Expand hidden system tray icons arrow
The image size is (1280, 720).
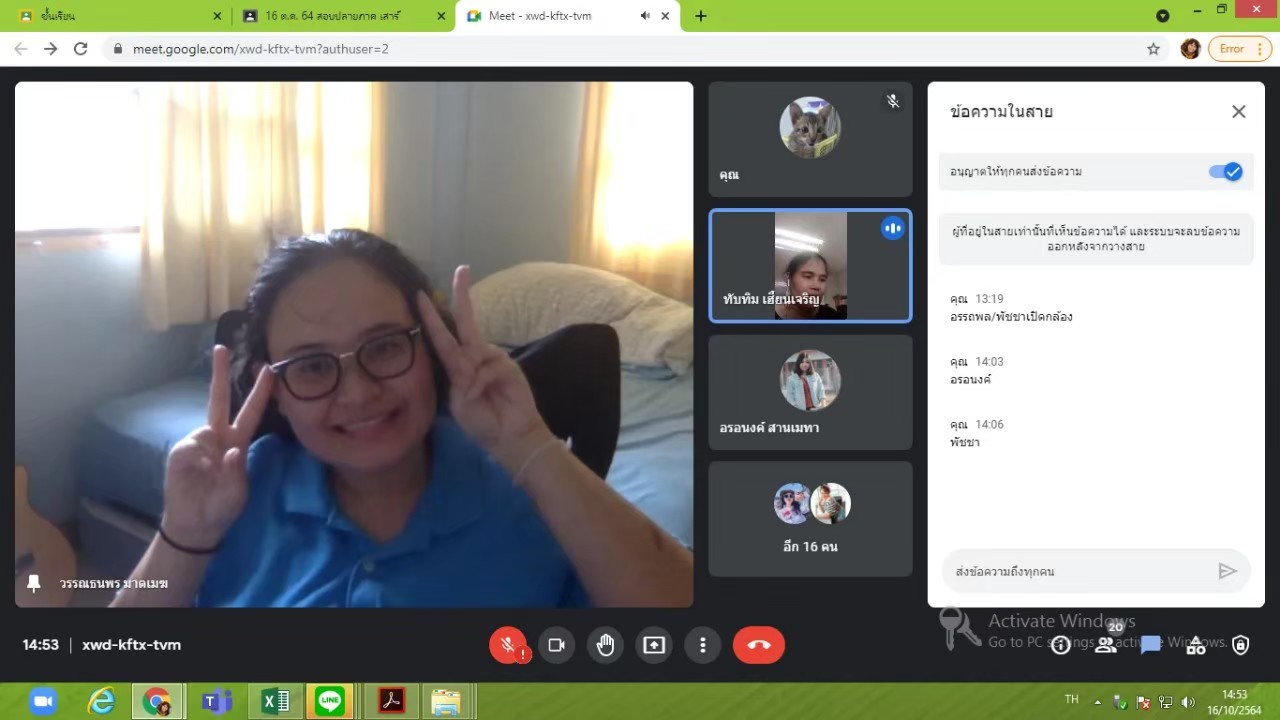pyautogui.click(x=1097, y=701)
